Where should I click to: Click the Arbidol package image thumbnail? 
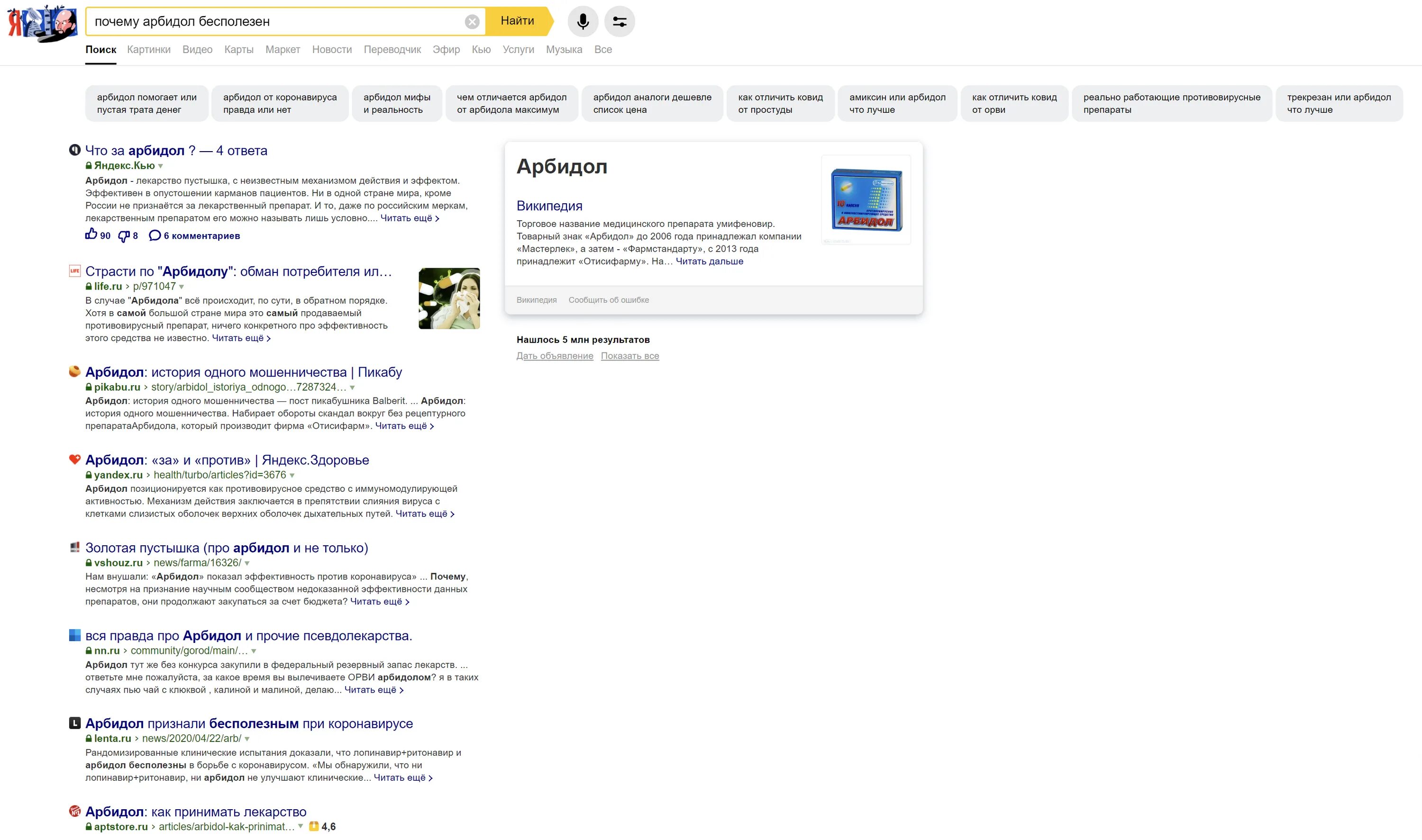point(866,199)
